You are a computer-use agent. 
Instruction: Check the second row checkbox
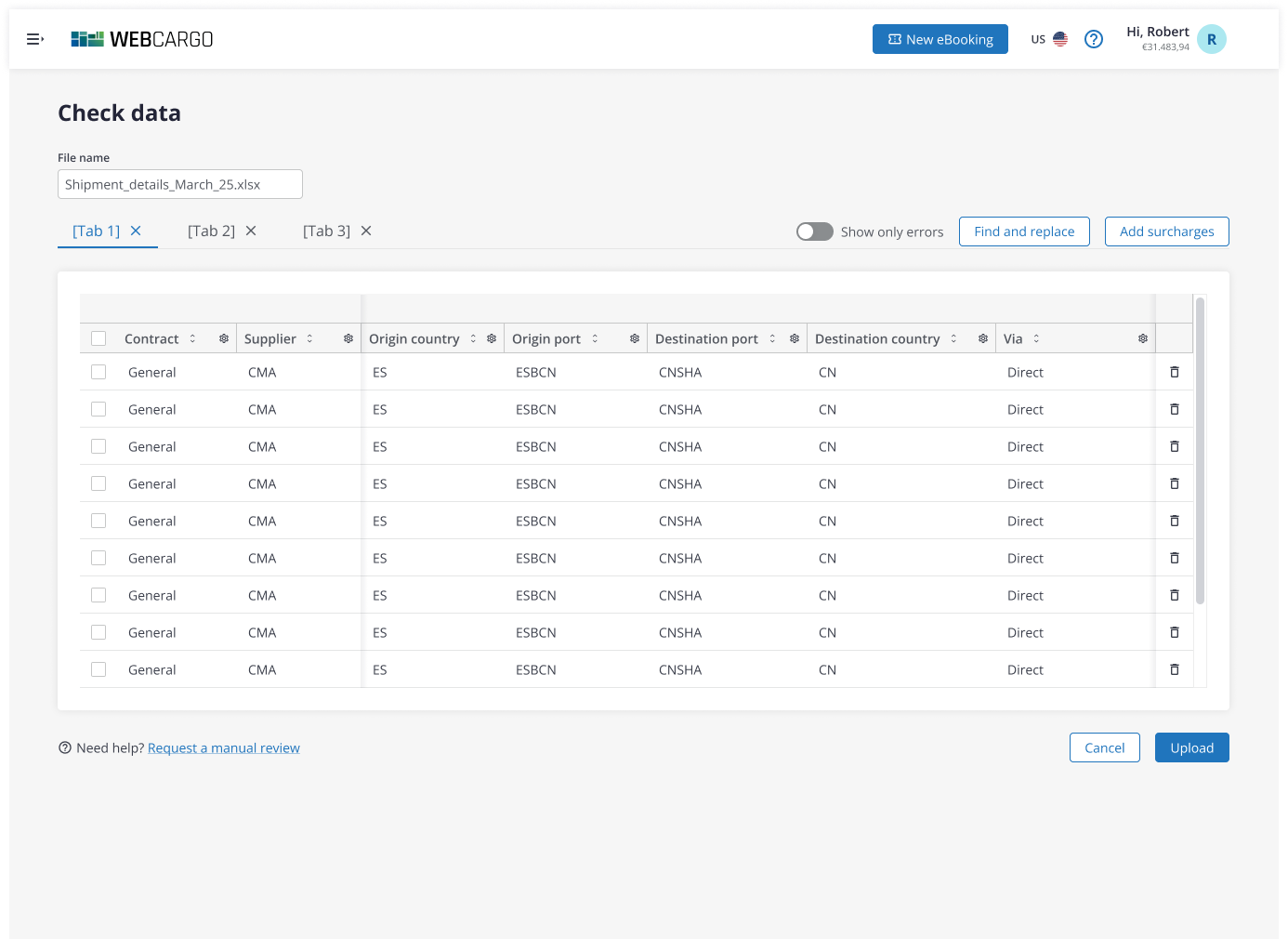99,409
